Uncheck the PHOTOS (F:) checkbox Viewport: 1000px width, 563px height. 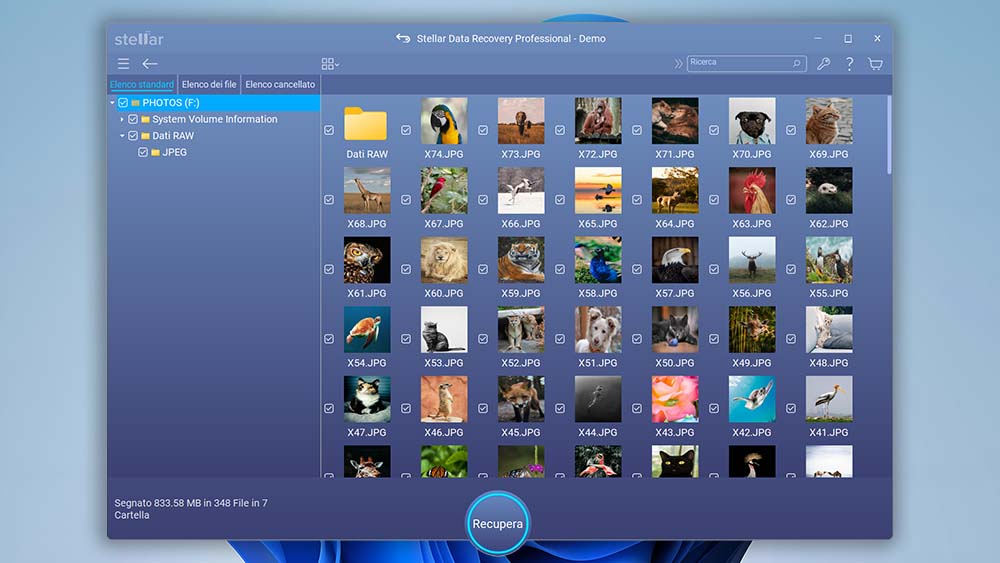pos(123,103)
